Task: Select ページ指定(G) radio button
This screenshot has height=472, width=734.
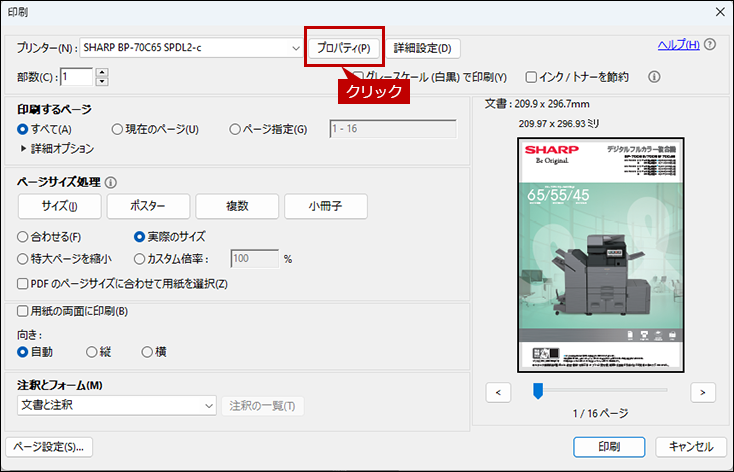Action: tap(235, 129)
